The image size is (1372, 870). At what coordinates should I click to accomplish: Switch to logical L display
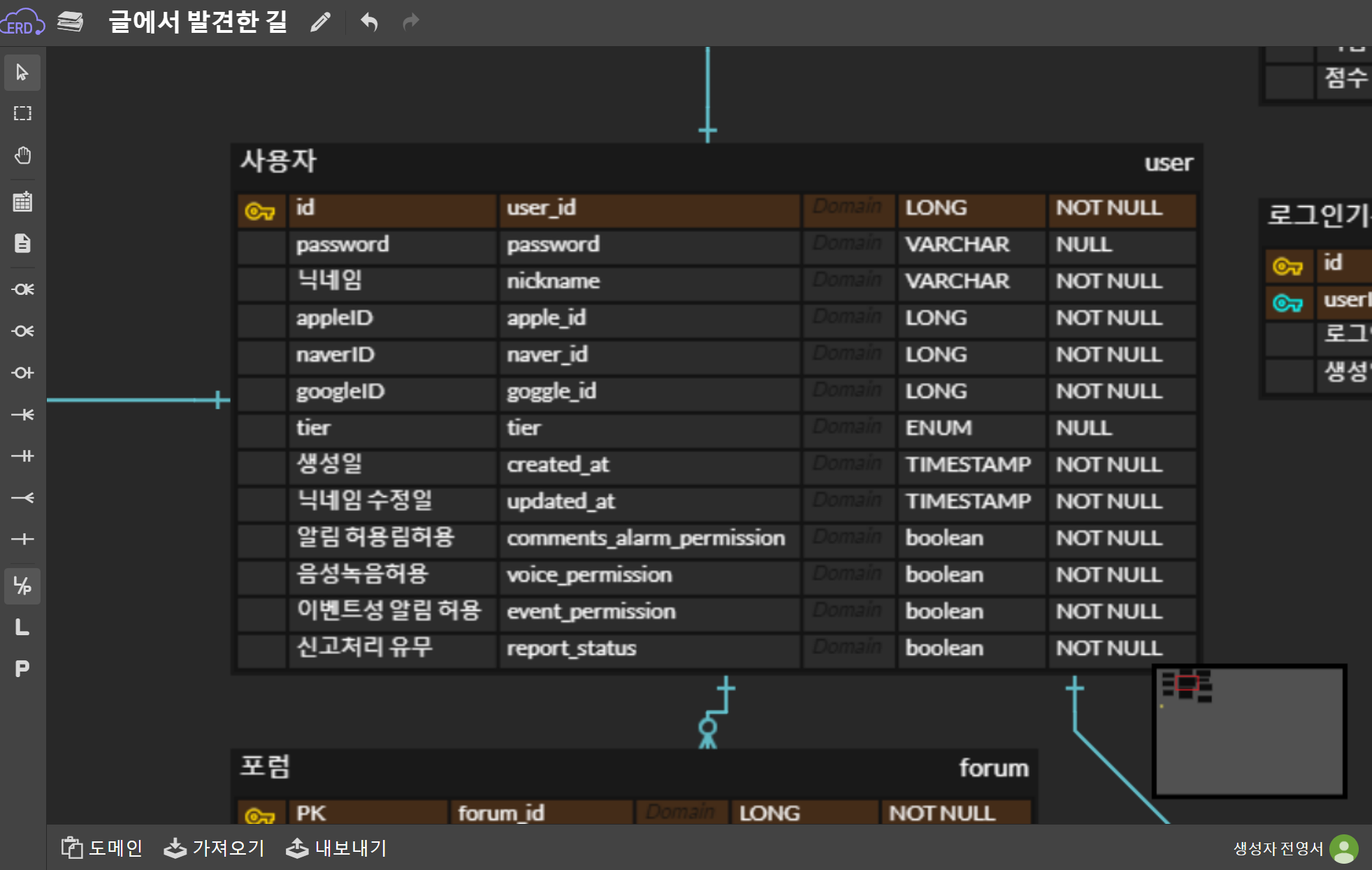click(22, 628)
